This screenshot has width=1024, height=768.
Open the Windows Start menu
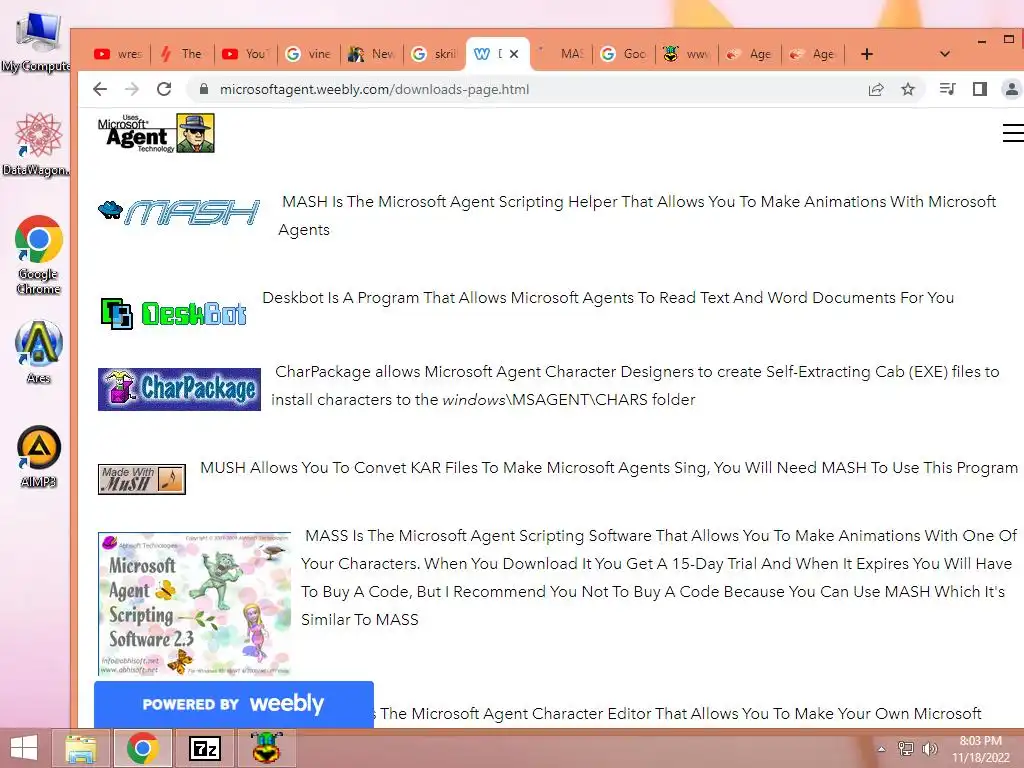[x=24, y=748]
